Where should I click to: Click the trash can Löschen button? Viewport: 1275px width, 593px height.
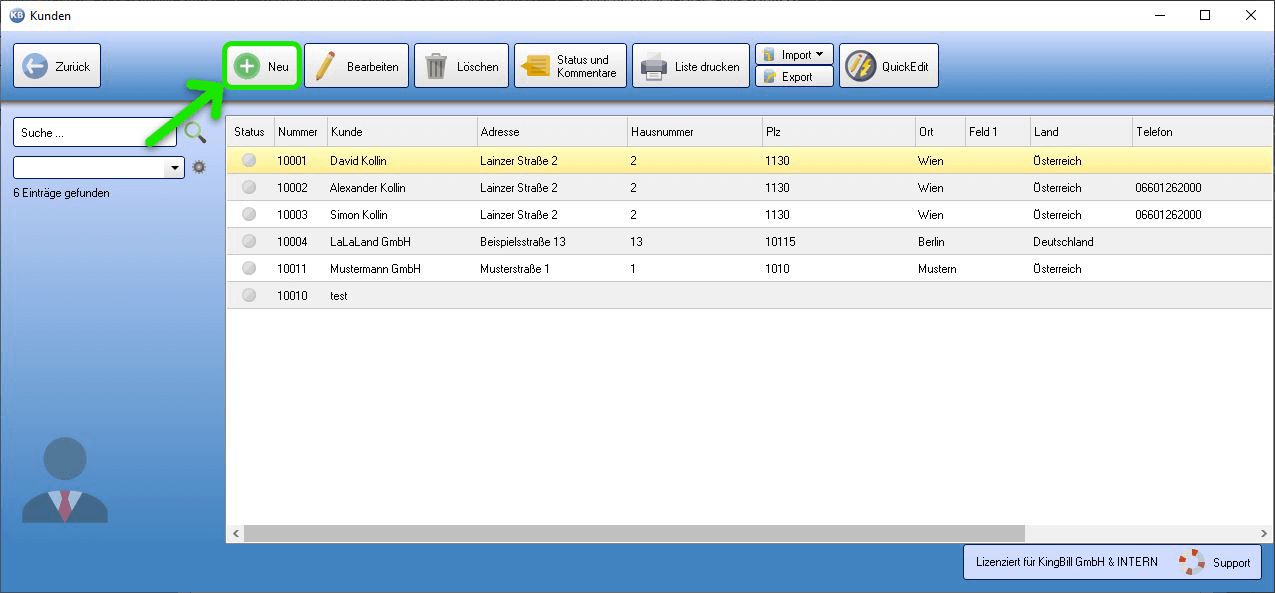click(461, 66)
